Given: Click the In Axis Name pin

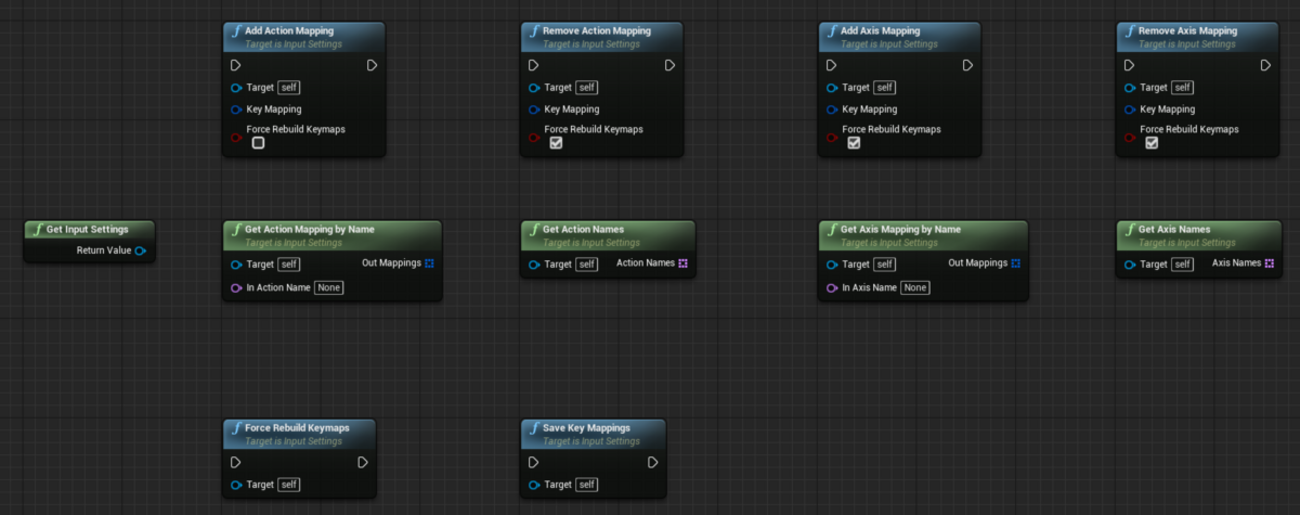Looking at the screenshot, I should pos(833,288).
